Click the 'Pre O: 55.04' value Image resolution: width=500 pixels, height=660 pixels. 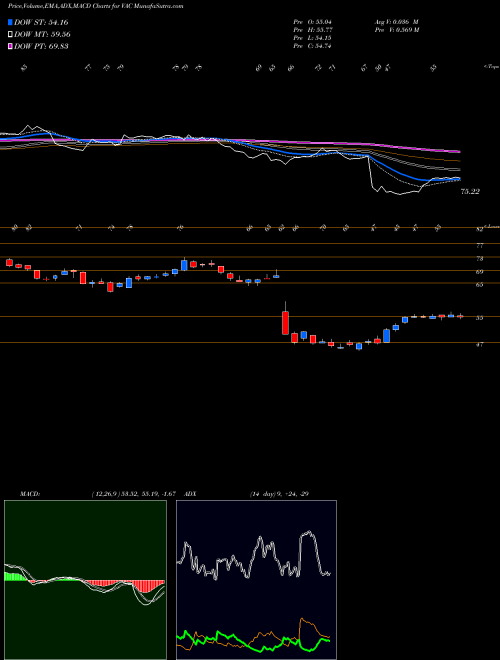click(x=313, y=21)
